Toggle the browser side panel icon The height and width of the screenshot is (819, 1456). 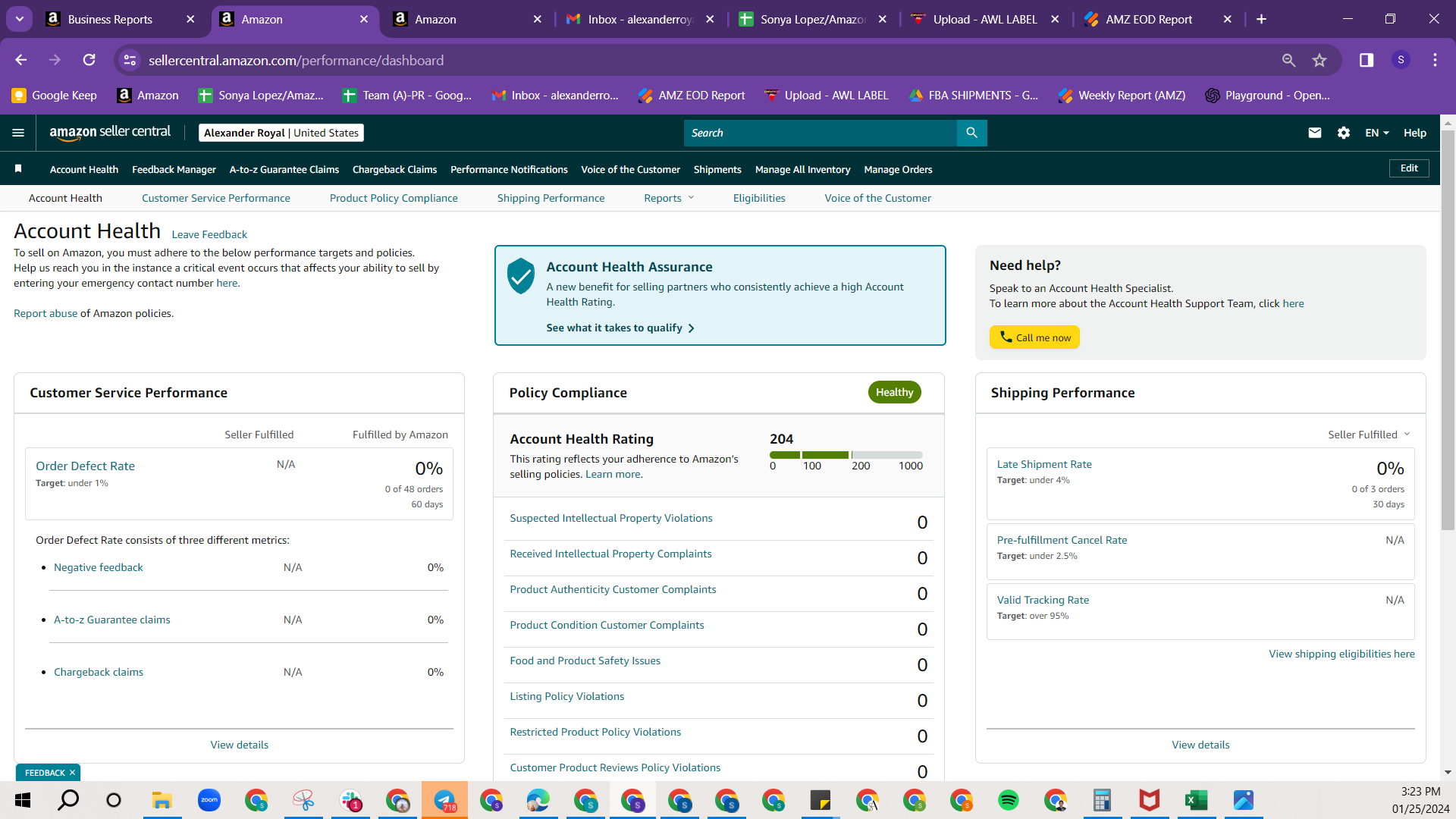click(1367, 60)
